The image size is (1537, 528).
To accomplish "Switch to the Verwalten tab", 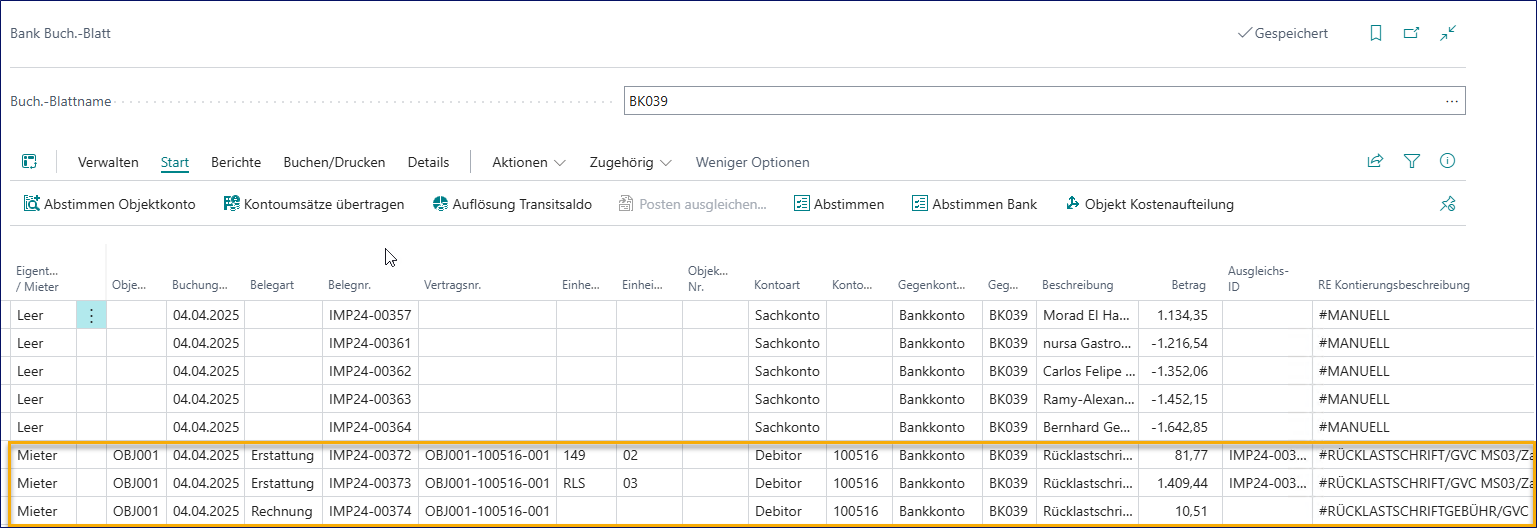I will pyautogui.click(x=108, y=162).
